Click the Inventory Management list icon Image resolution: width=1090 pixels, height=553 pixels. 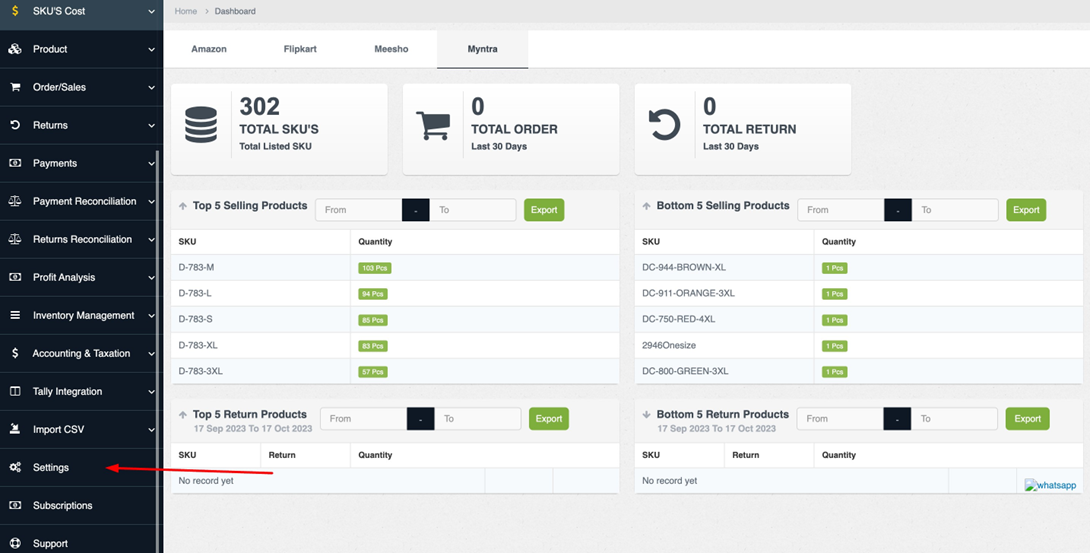click(x=15, y=315)
